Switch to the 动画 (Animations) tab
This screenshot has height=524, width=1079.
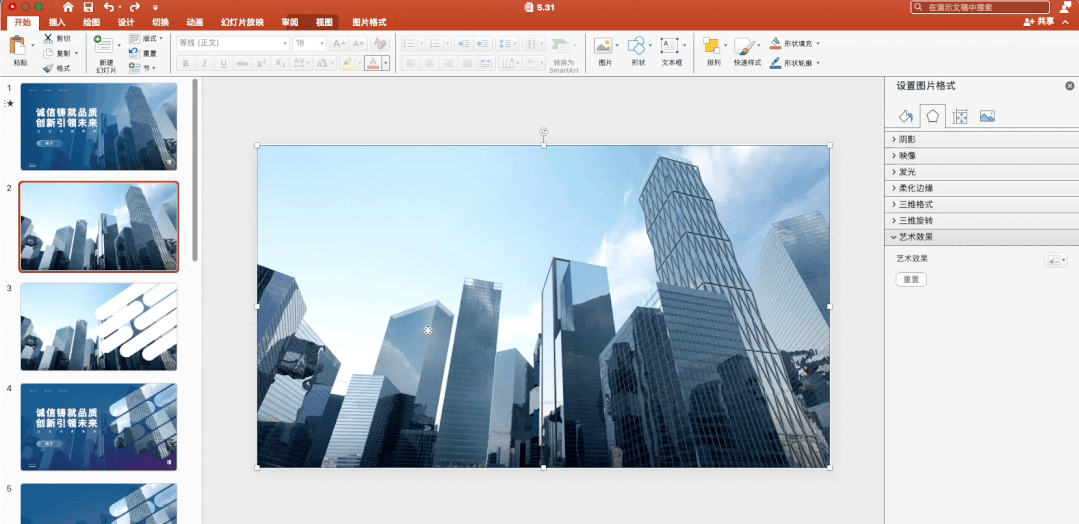pyautogui.click(x=195, y=22)
